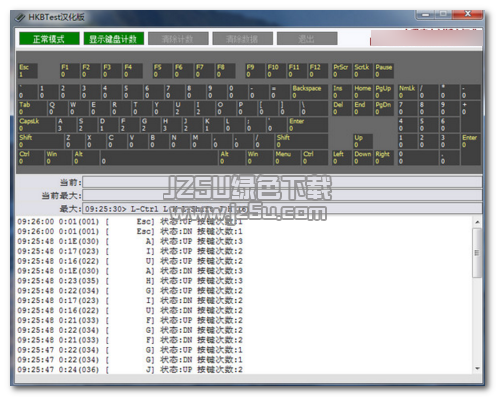The image size is (496, 397).
Task: Click the 最大 field showing L-Ctrl
Action: 282,209
